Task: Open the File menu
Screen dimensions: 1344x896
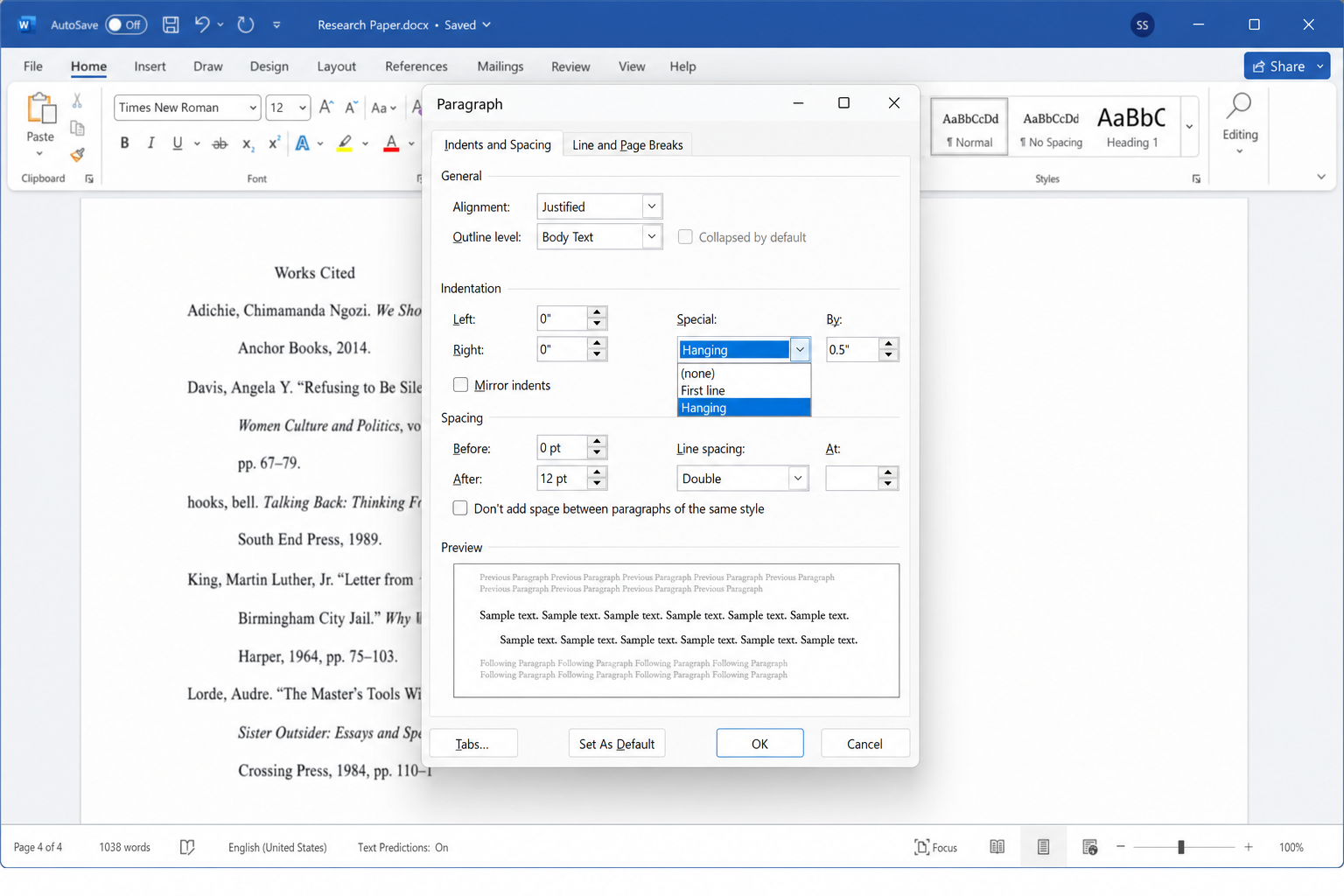Action: (33, 66)
